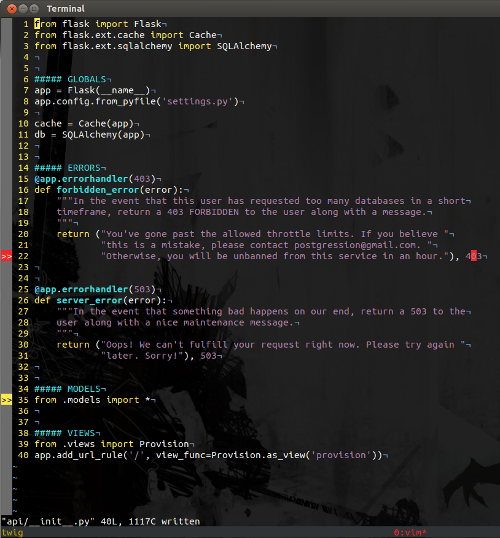Minimize the Terminal window
The width and height of the screenshot is (500, 538).
(23, 9)
